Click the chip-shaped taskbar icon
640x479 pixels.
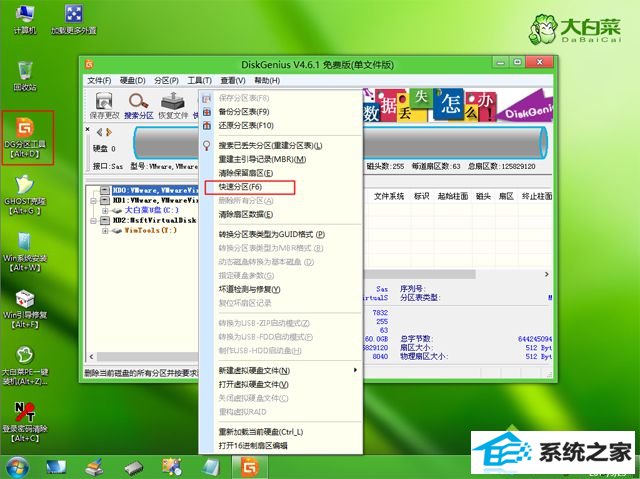point(134,468)
